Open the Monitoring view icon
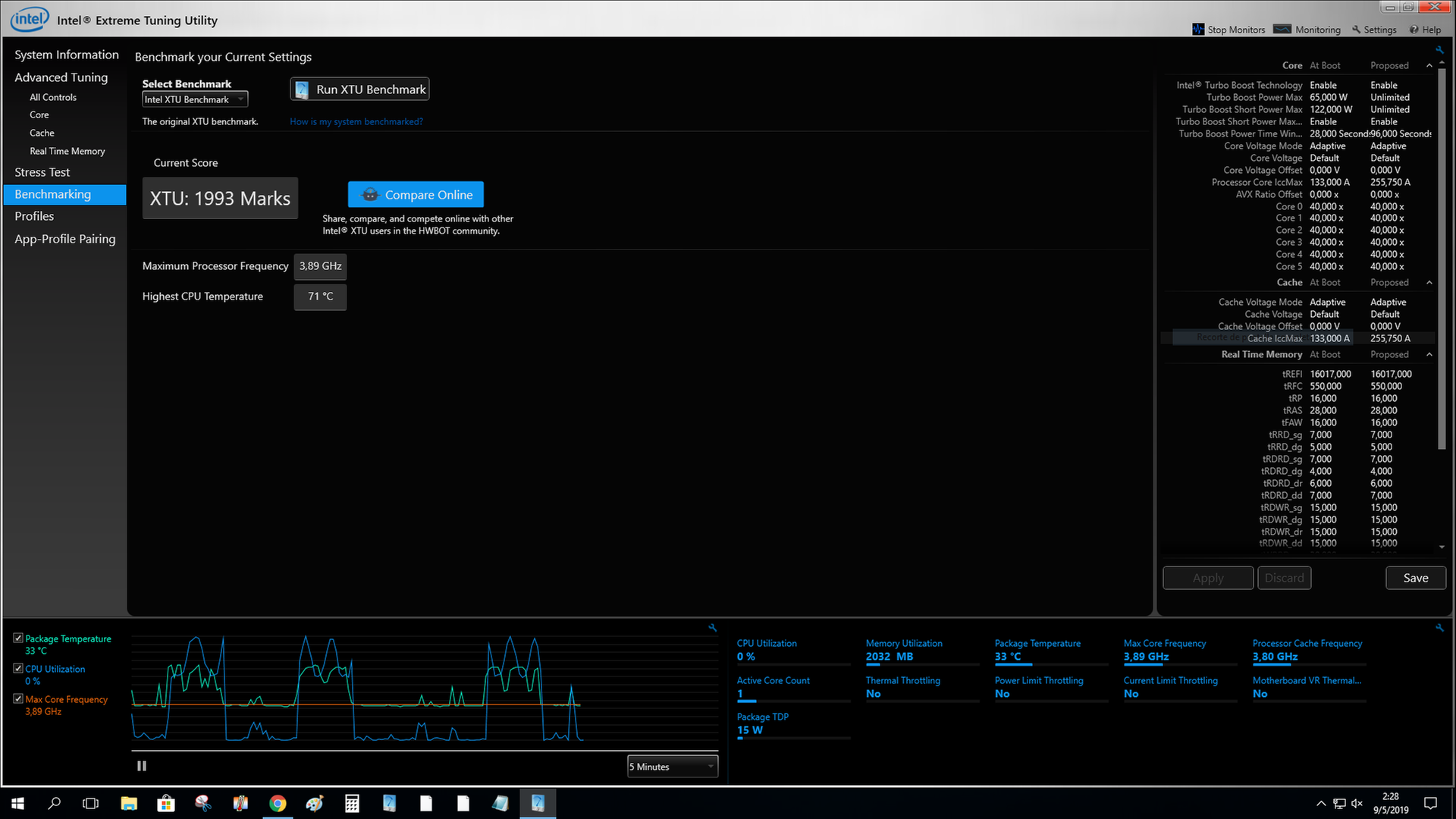Viewport: 1456px width, 819px height. pos(1282,30)
